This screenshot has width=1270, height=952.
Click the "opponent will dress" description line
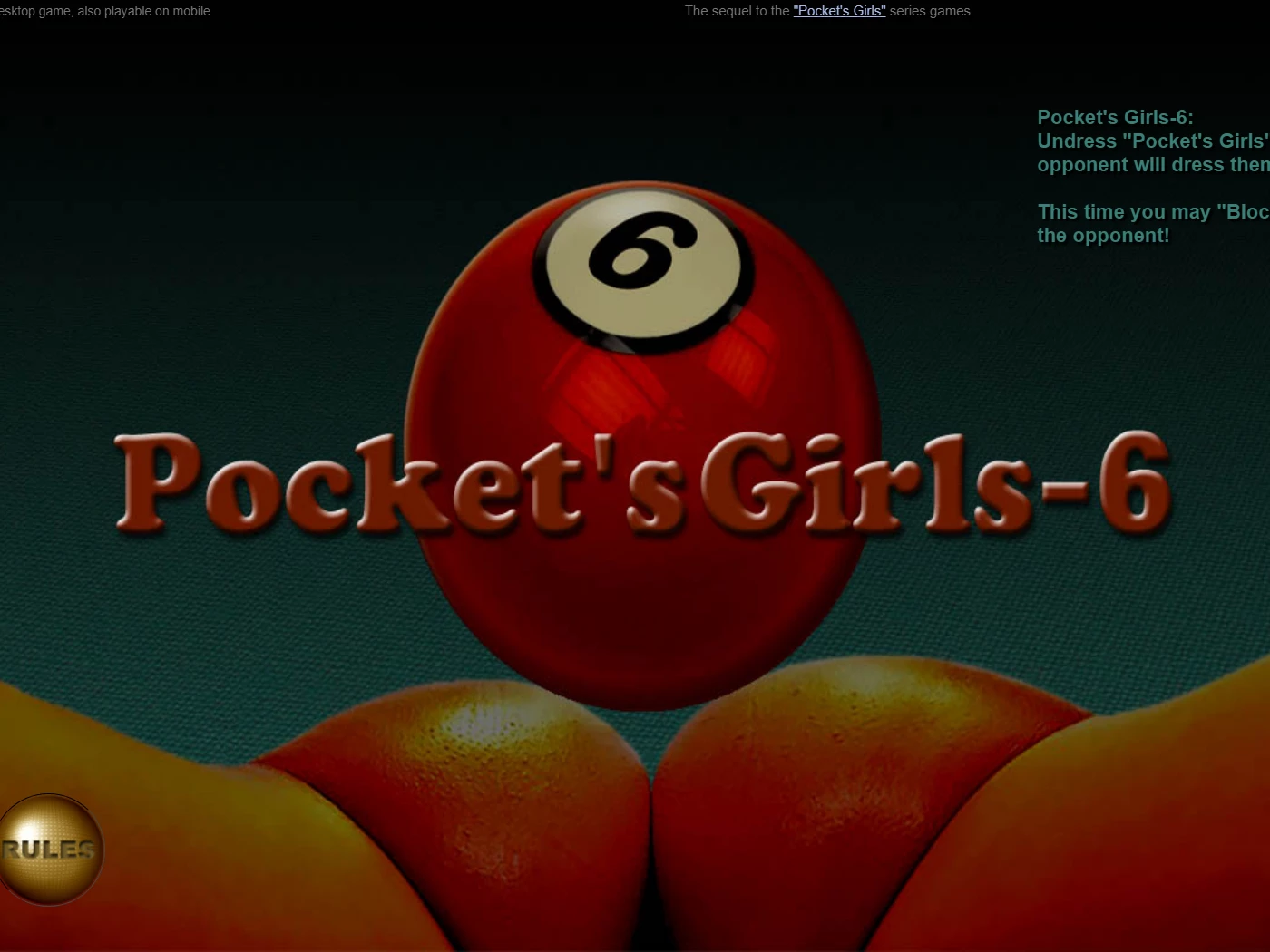(1150, 164)
